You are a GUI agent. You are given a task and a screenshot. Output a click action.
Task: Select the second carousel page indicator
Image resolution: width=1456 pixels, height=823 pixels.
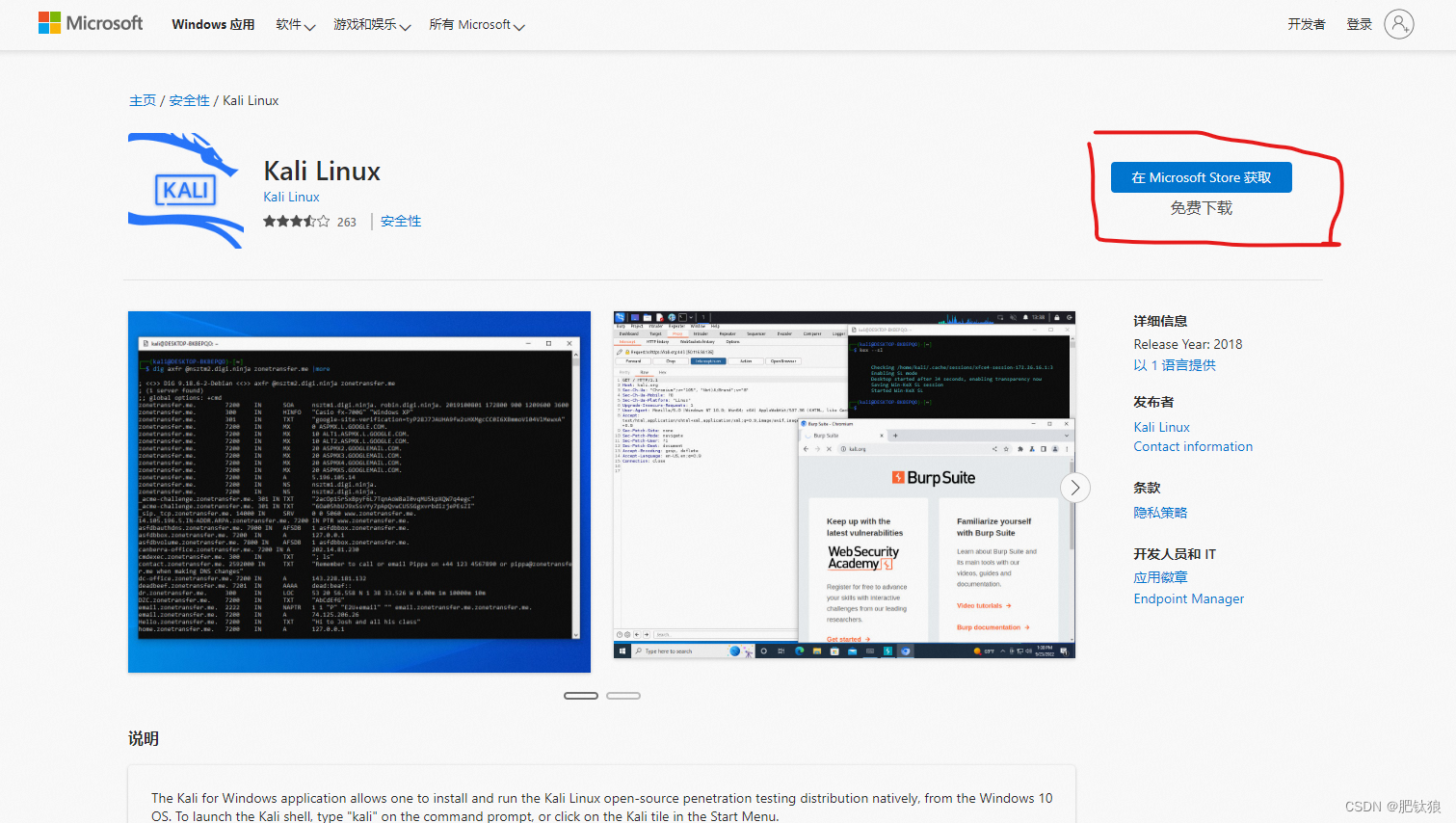pos(623,696)
